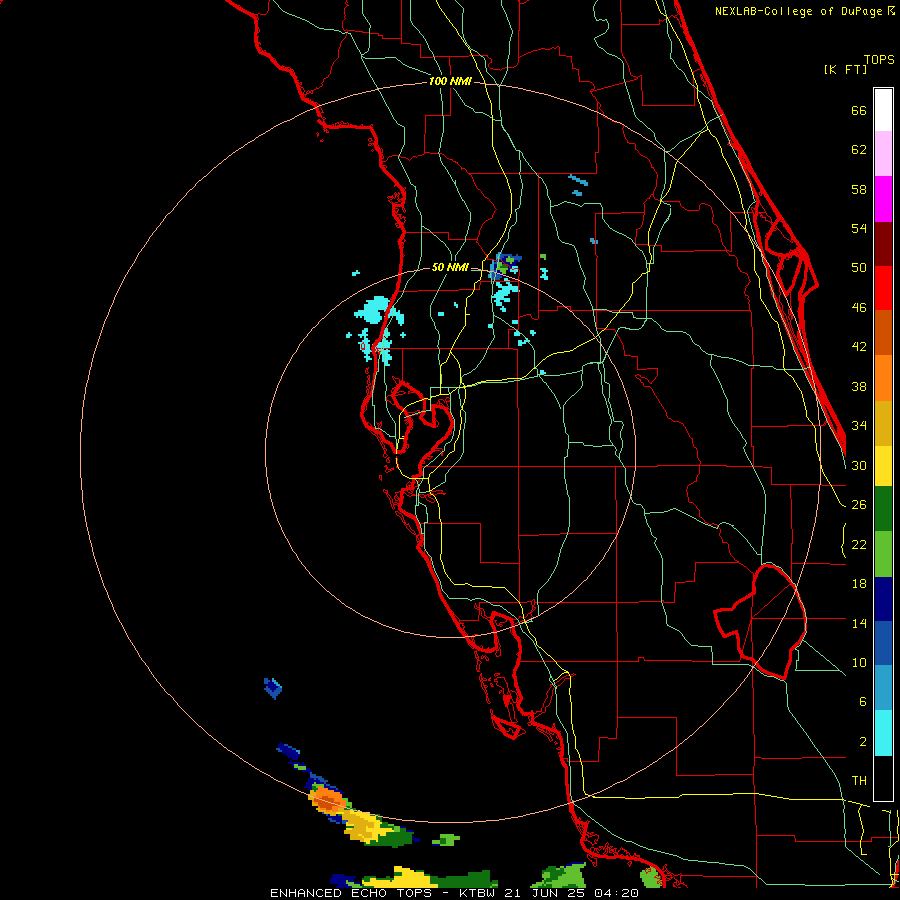Click the medium blue 18 kft swatch
Screen dimensions: 900x900
[883, 643]
